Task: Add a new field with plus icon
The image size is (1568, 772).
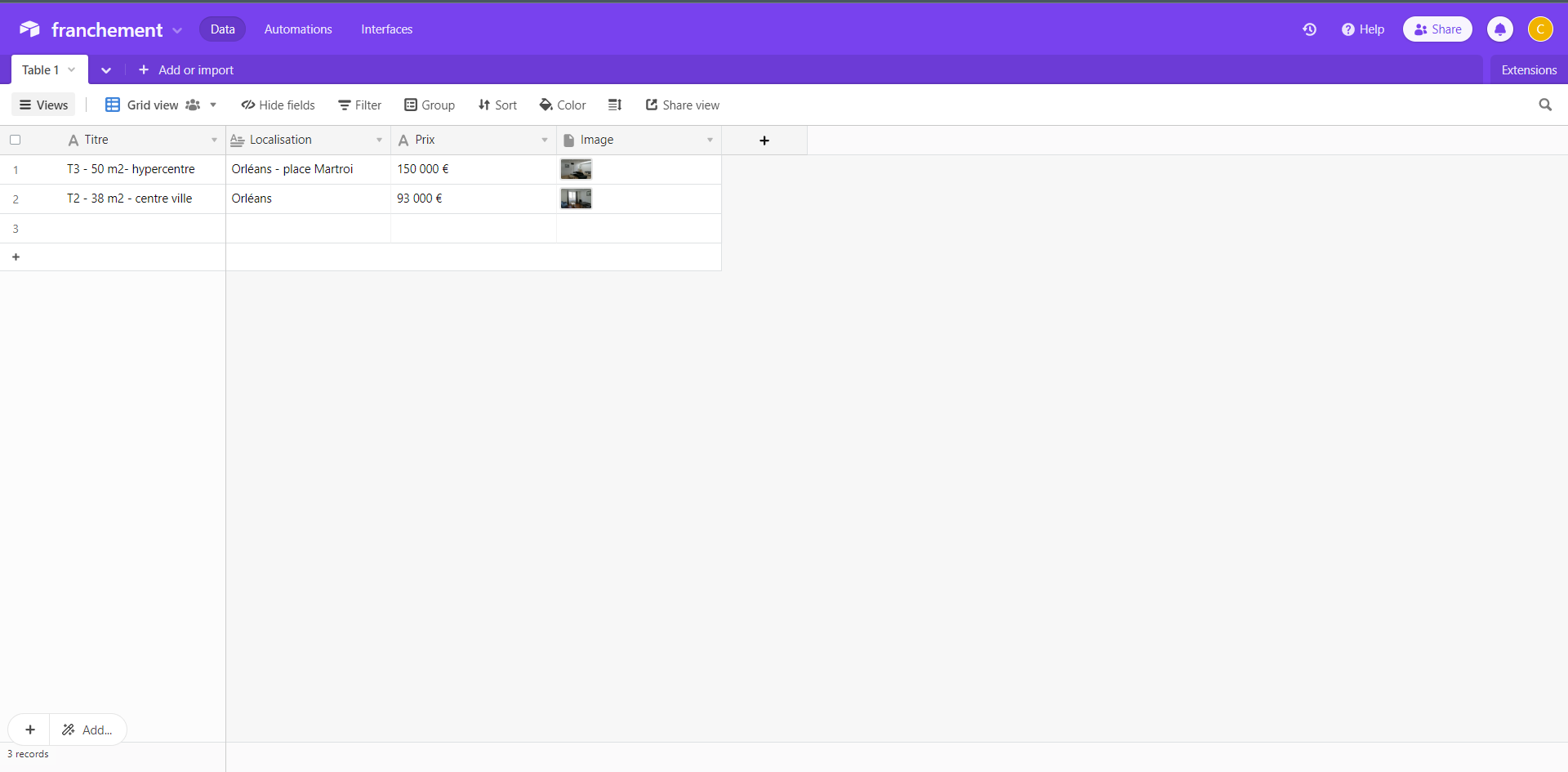Action: pos(764,141)
